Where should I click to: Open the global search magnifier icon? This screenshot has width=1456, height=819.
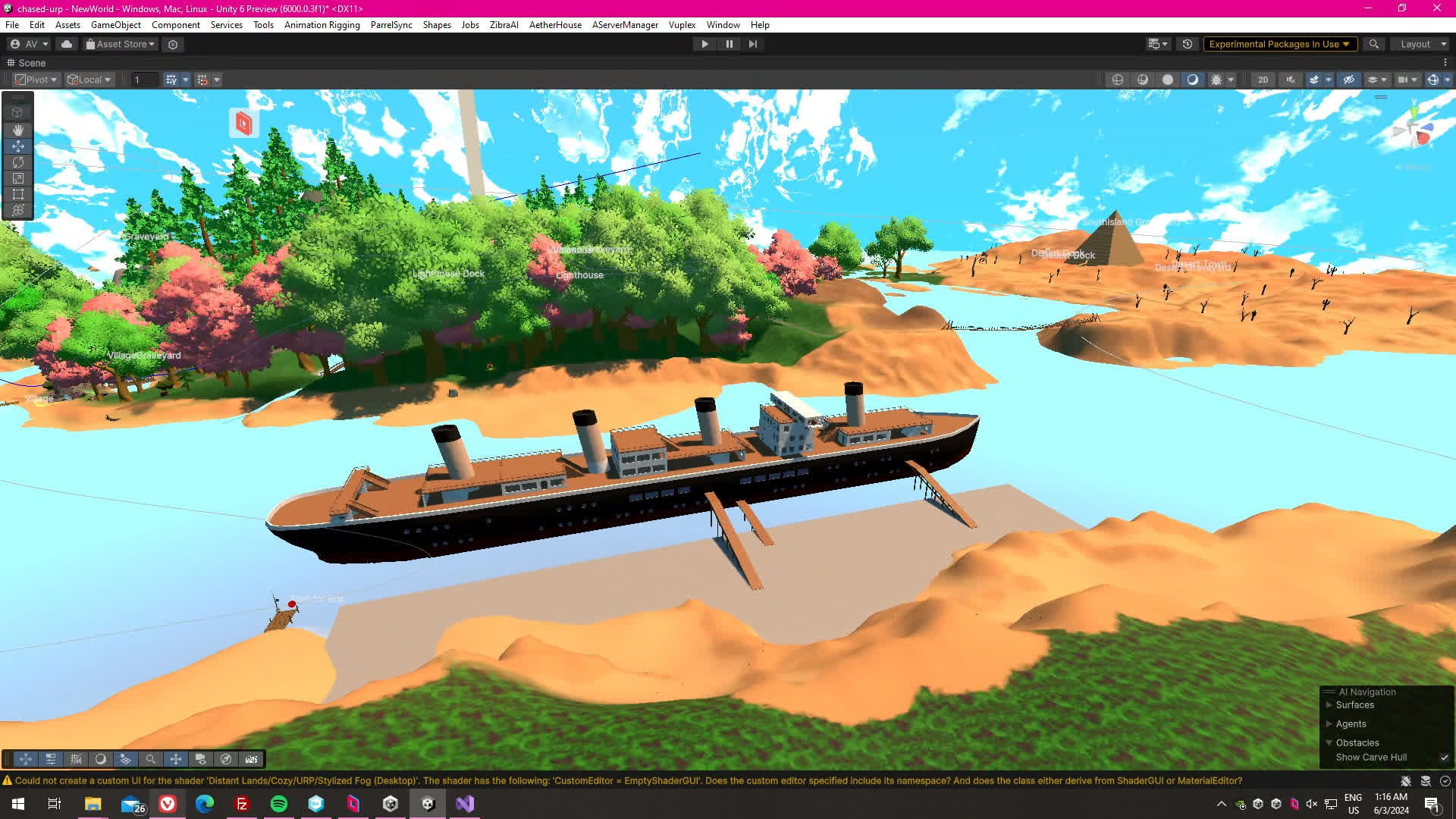pyautogui.click(x=1373, y=44)
